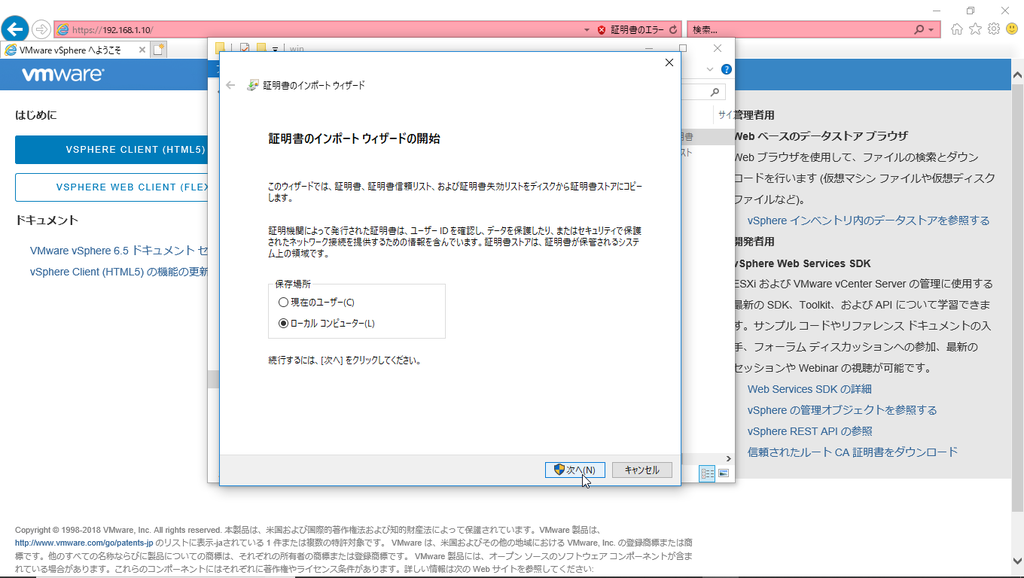The width and height of the screenshot is (1024, 578).
Task: Click the certificate error shield icon
Action: [602, 28]
